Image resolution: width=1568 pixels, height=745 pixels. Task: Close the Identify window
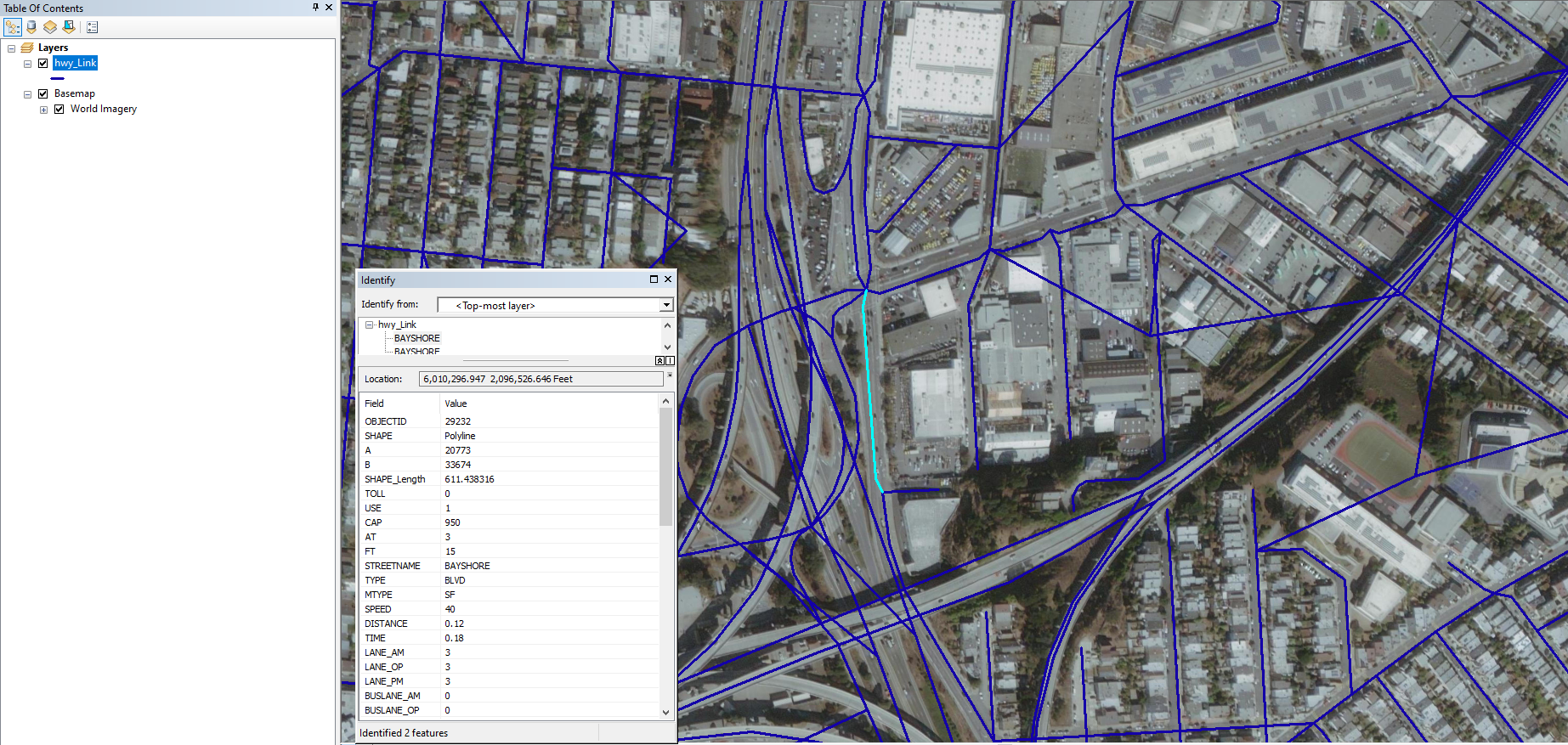[668, 279]
